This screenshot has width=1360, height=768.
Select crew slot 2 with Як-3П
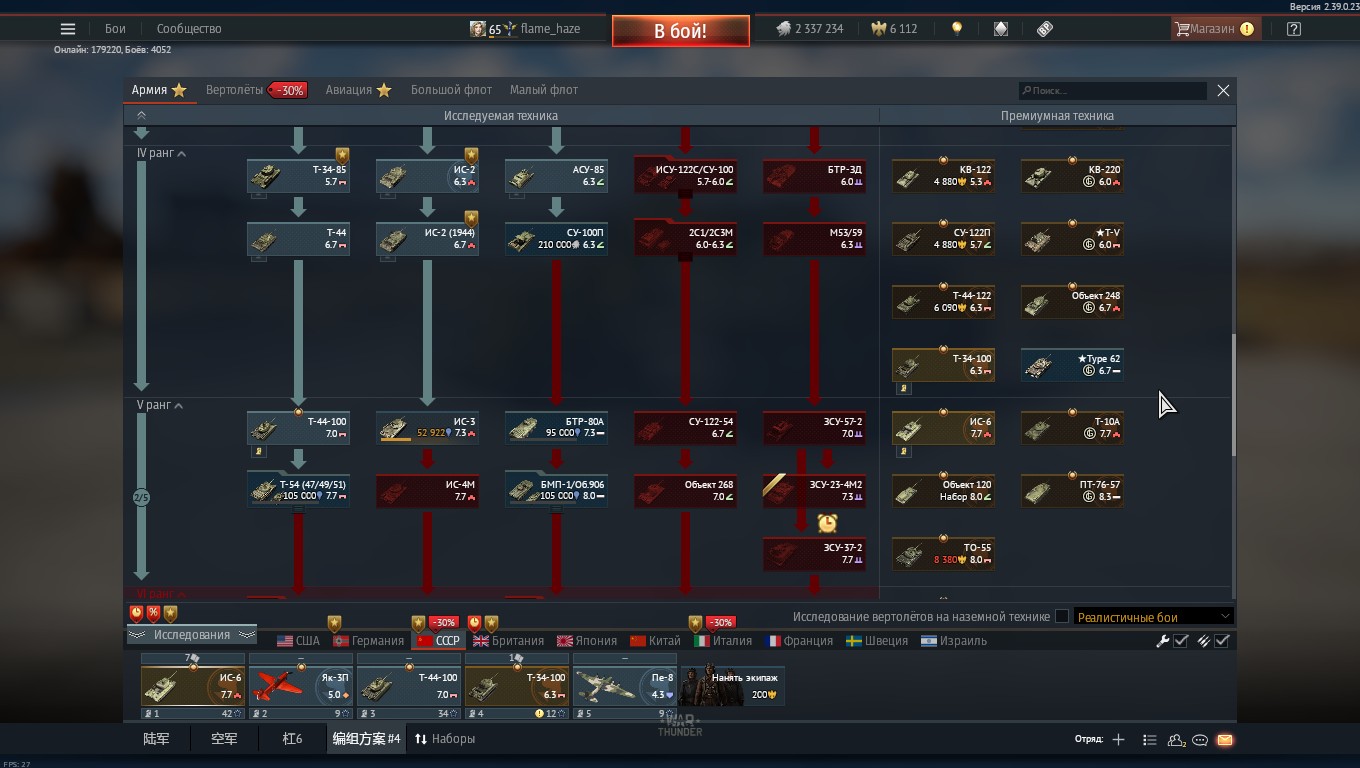(301, 686)
